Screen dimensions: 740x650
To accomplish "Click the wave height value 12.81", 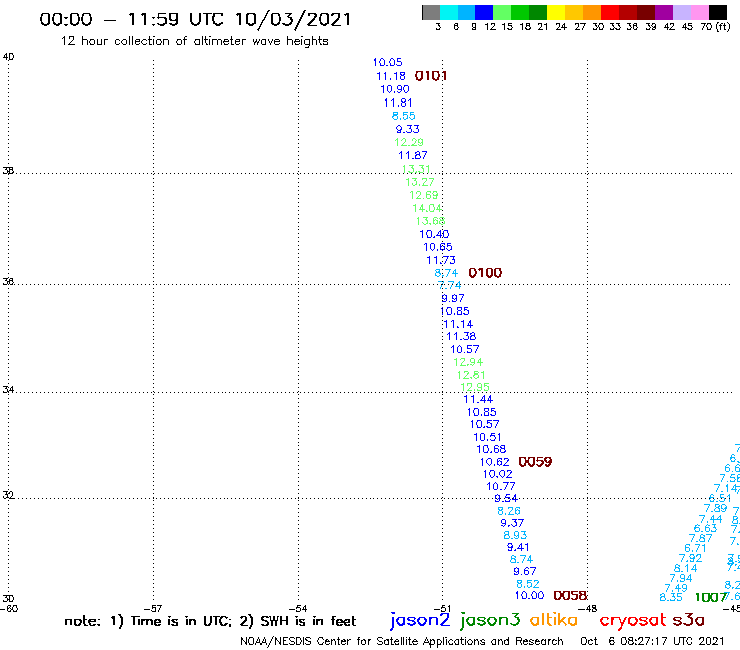I will (471, 375).
